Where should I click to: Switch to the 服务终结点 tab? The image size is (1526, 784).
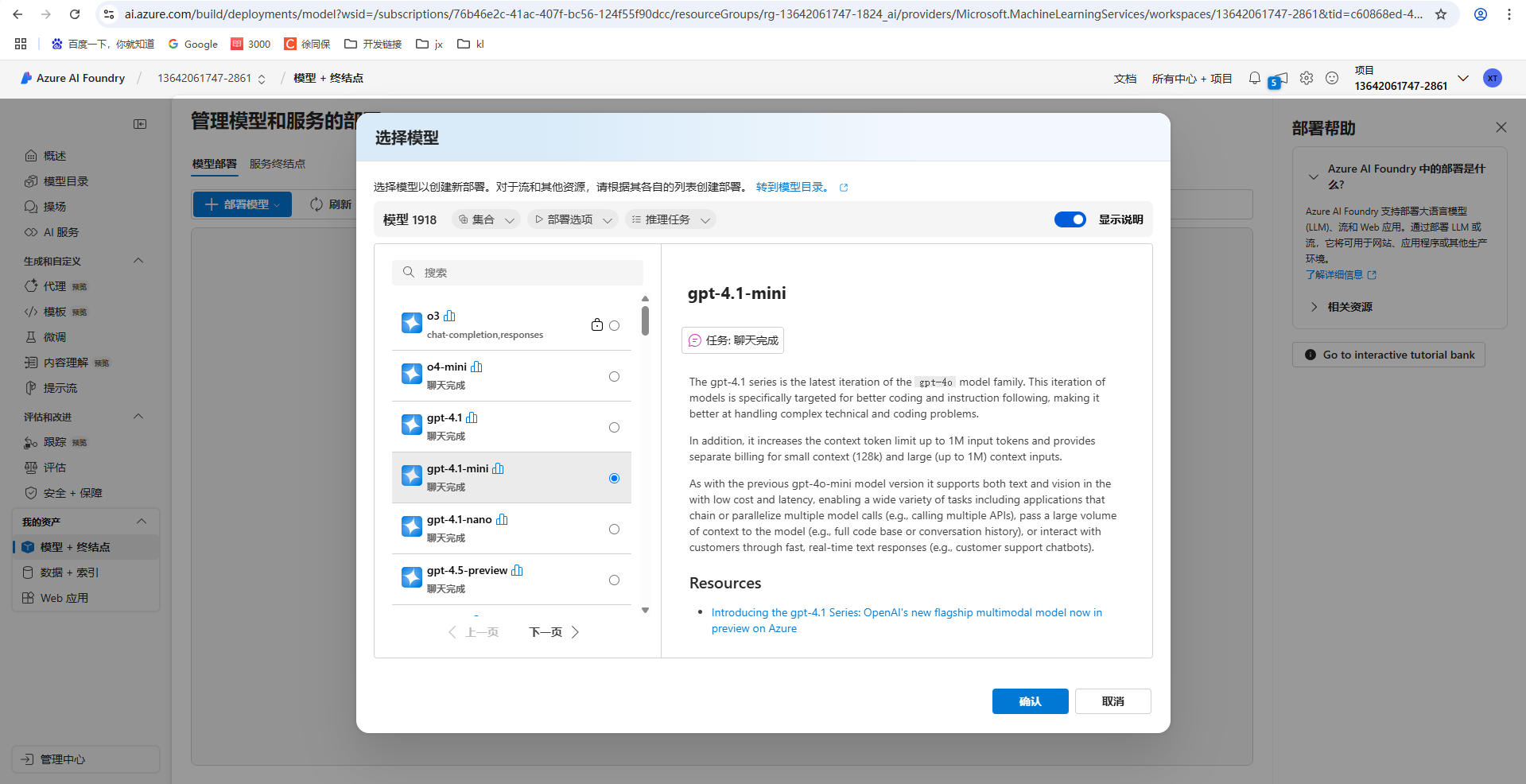point(278,164)
